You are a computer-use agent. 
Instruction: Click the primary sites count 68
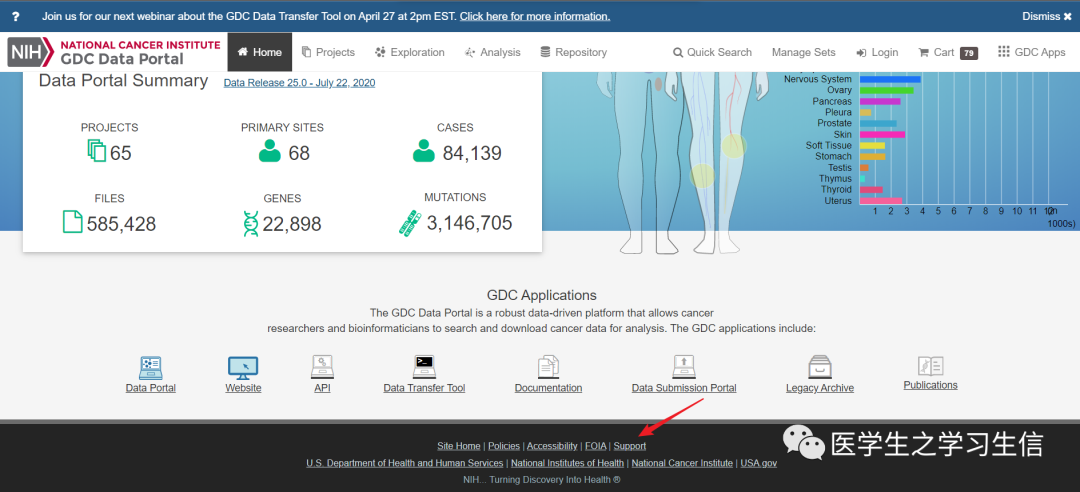[299, 153]
